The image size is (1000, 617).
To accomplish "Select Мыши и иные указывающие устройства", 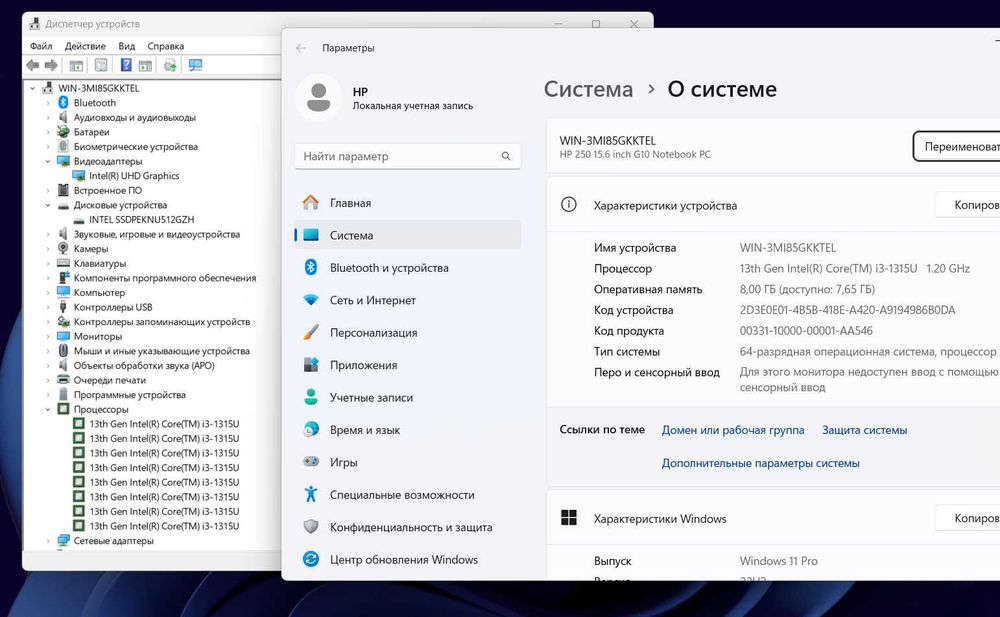I will coord(161,351).
